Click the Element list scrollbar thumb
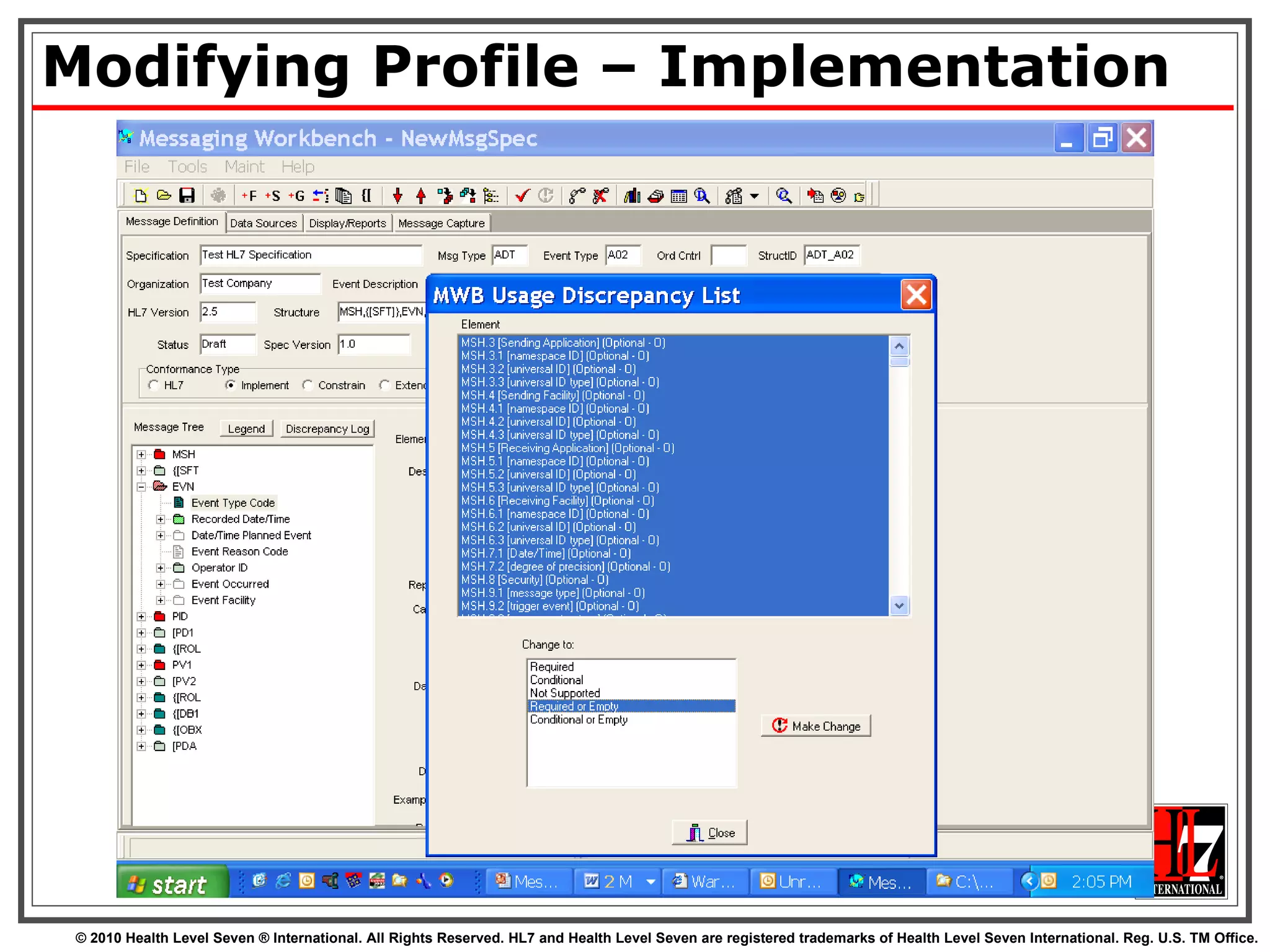 point(899,361)
